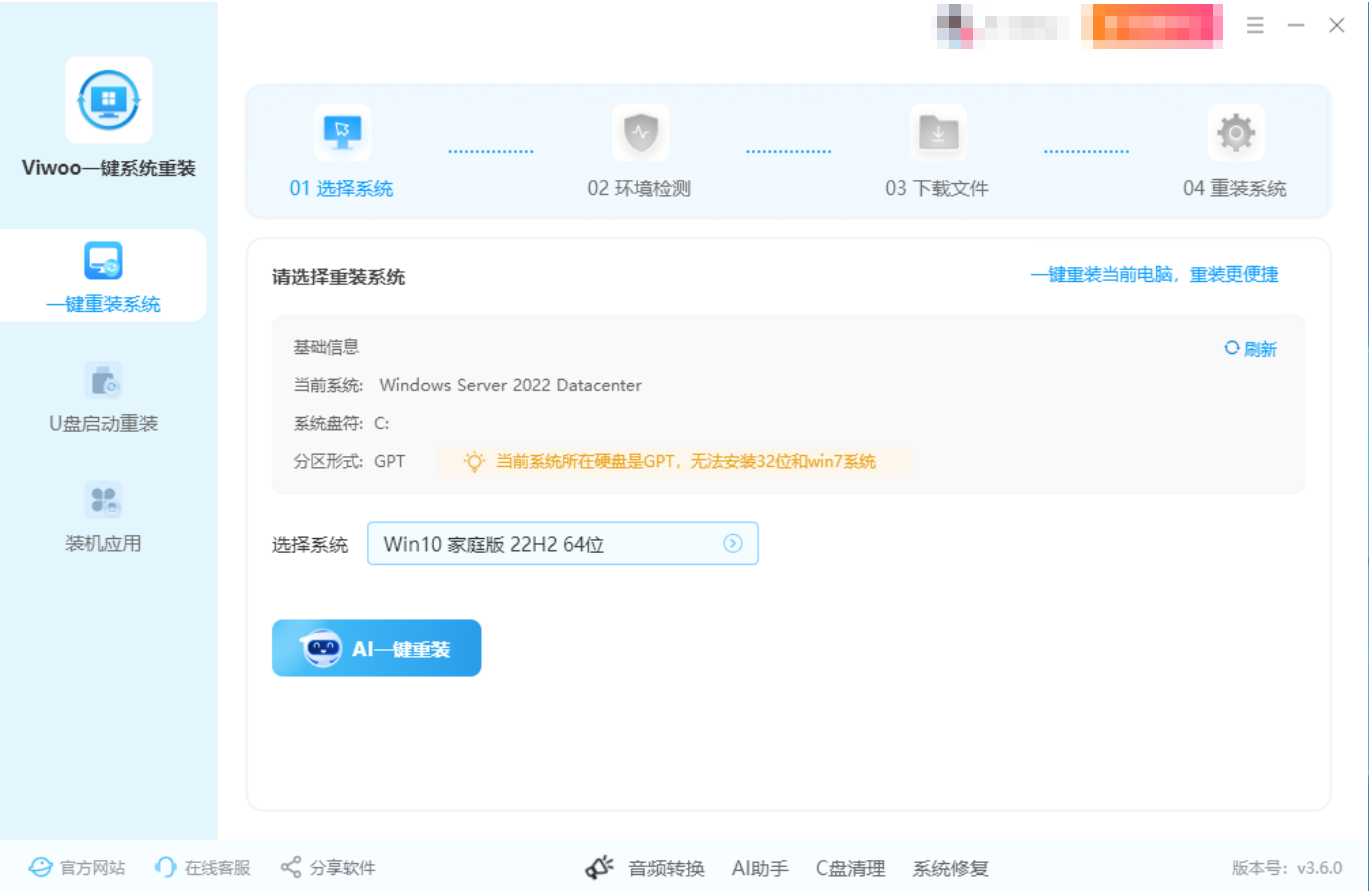The height and width of the screenshot is (891, 1369).
Task: Click the 刷新 refresh link
Action: click(x=1260, y=349)
